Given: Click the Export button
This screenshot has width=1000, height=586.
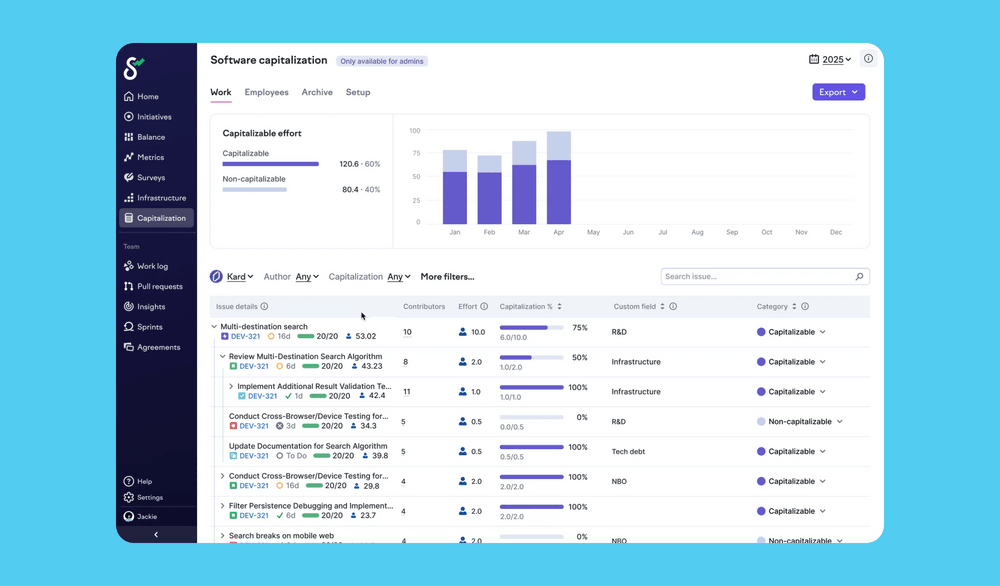Looking at the screenshot, I should coord(839,91).
